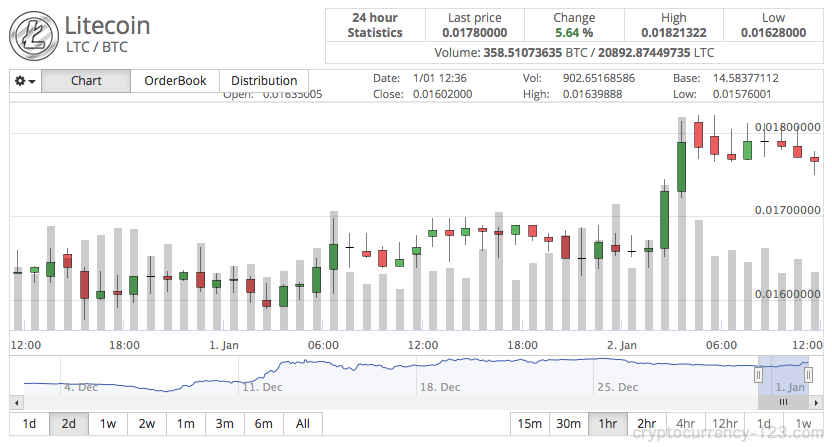Grab the navigator left range handle
Viewport: 832px width, 447px height.
tap(758, 375)
